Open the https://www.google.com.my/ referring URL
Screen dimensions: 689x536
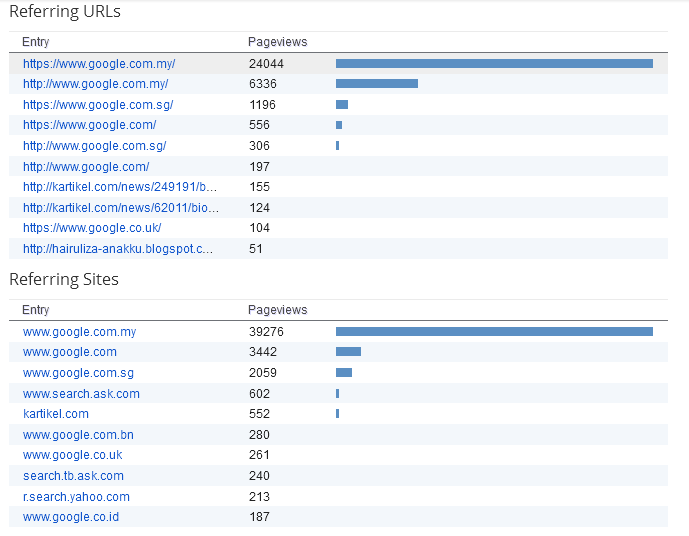99,64
